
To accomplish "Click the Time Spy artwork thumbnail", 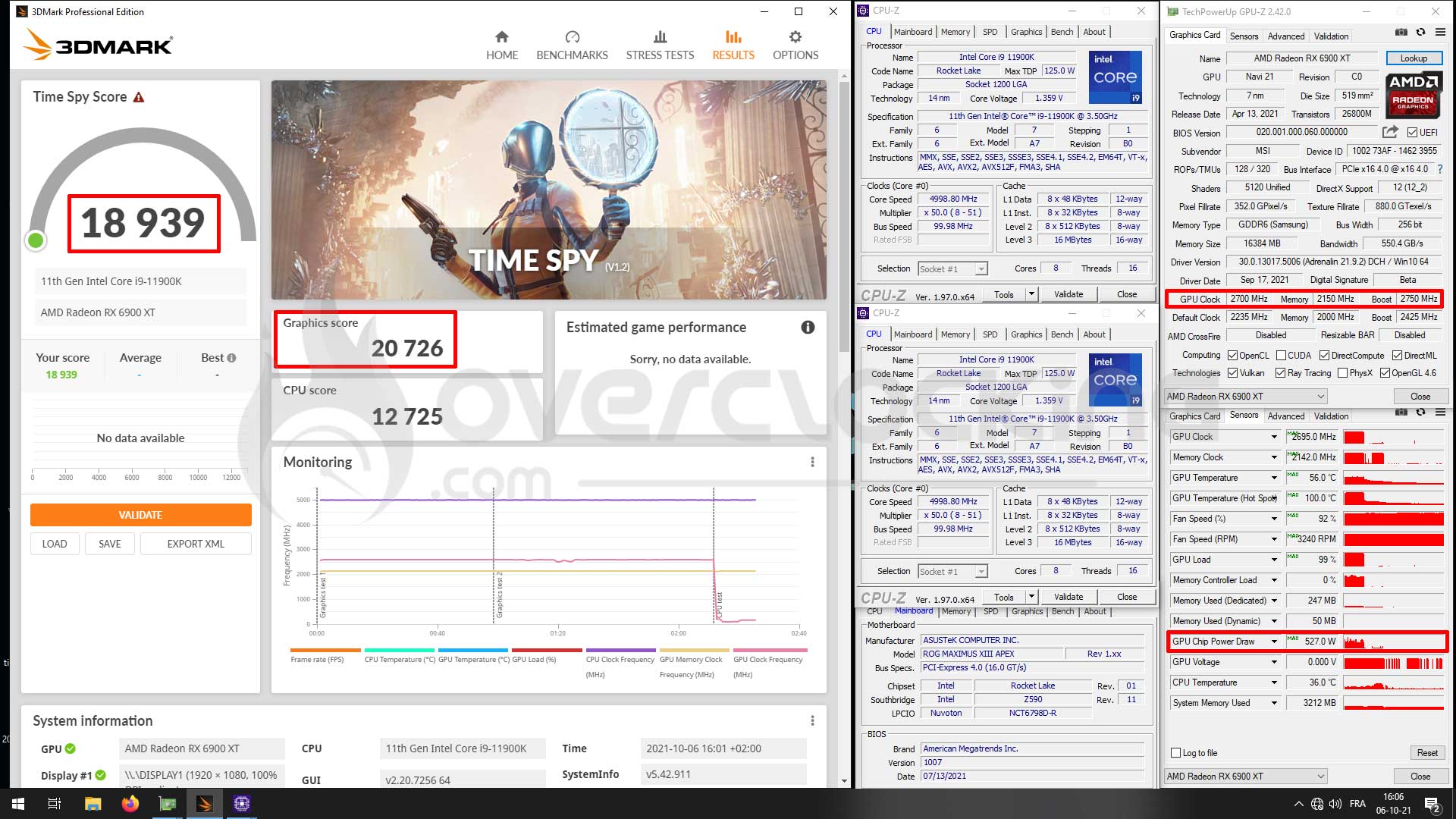I will point(549,190).
